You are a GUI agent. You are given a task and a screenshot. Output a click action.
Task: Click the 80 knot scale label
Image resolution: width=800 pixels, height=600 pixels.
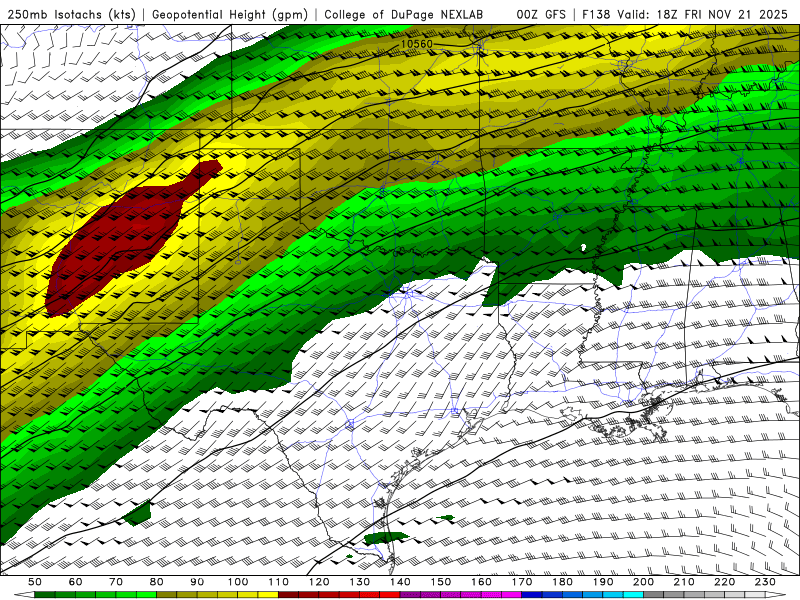coord(157,582)
